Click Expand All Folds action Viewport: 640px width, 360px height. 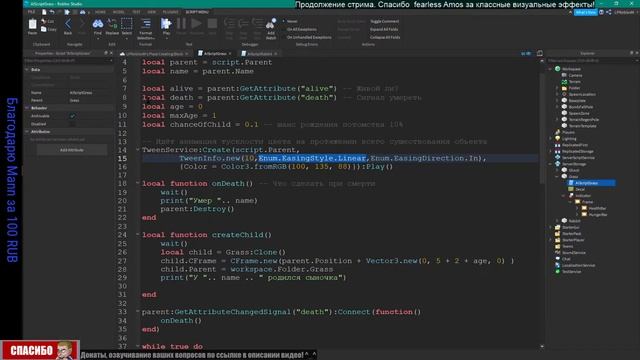click(384, 29)
